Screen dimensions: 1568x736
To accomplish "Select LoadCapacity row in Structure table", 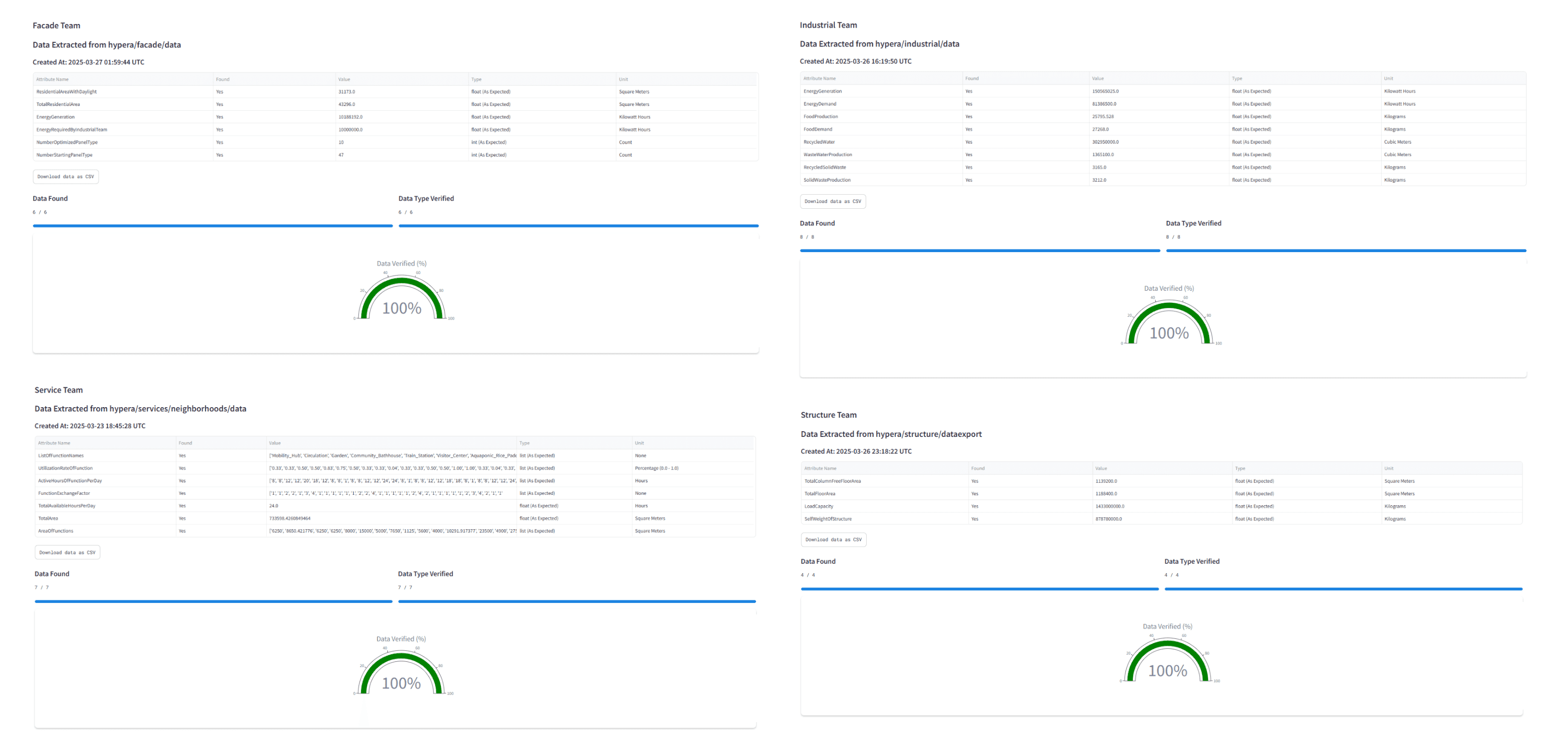I will (819, 506).
